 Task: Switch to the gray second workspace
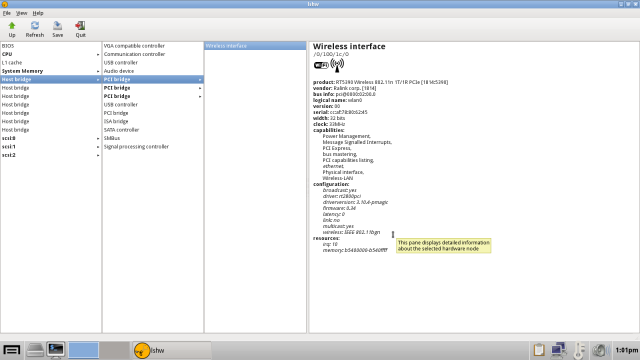tap(115, 350)
